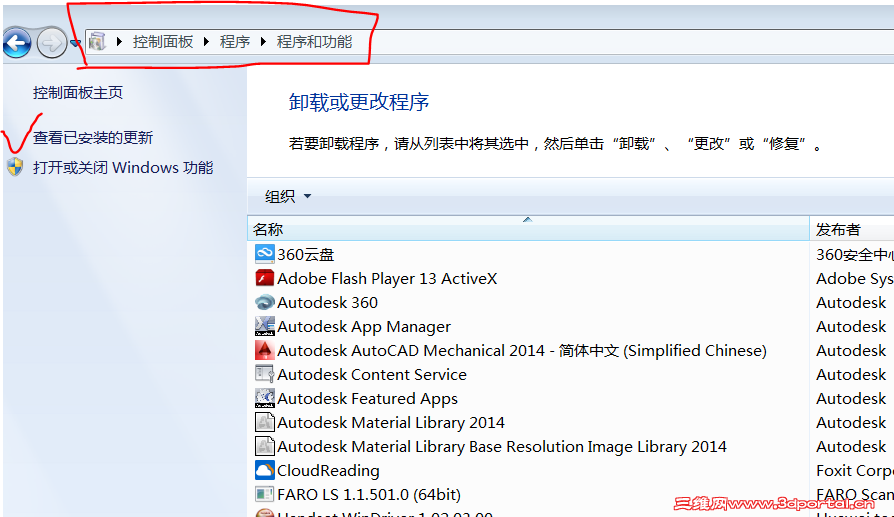894x517 pixels.
Task: Click the Material Library Base Resolution icon
Action: click(265, 446)
